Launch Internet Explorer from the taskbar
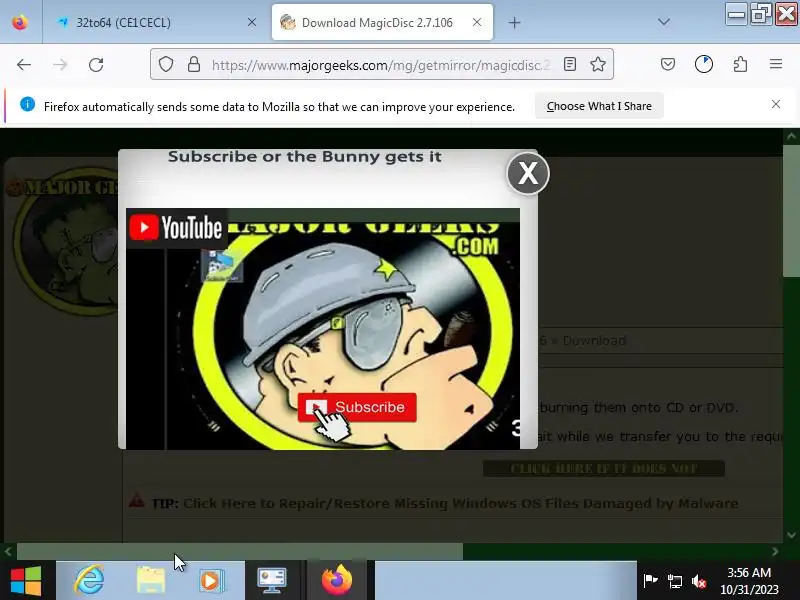 coord(89,581)
